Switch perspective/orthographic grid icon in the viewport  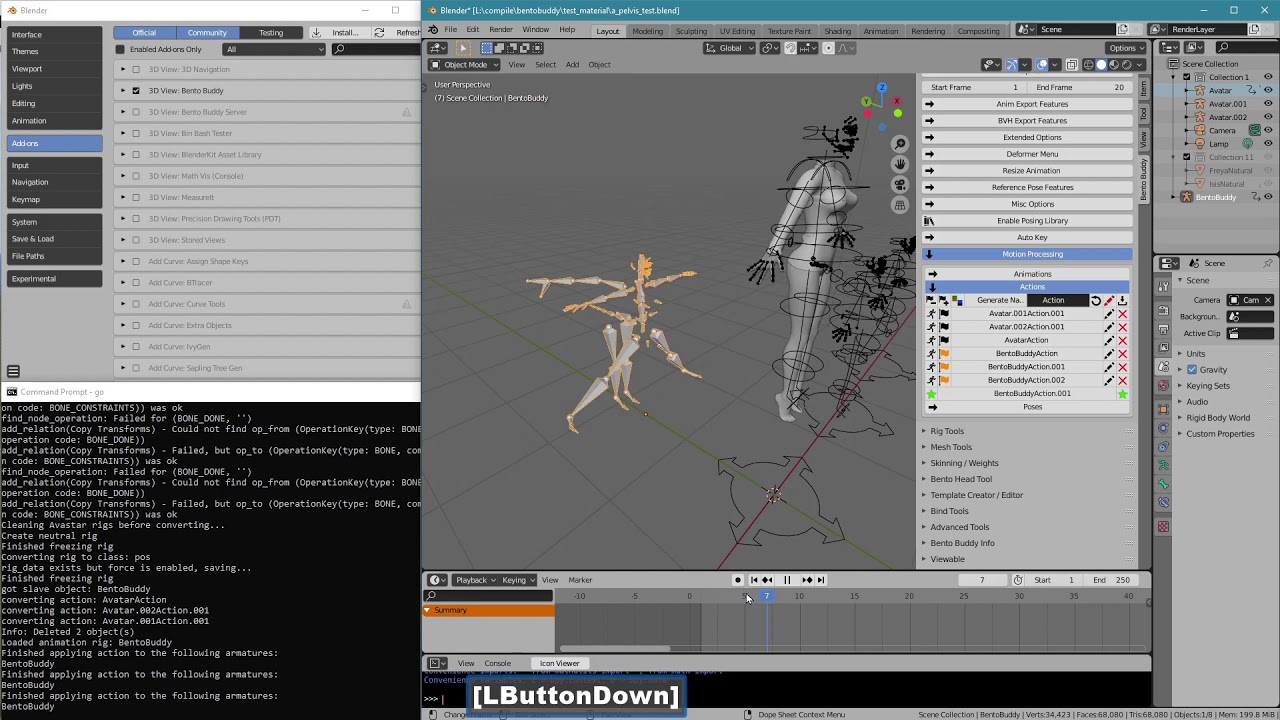900,205
